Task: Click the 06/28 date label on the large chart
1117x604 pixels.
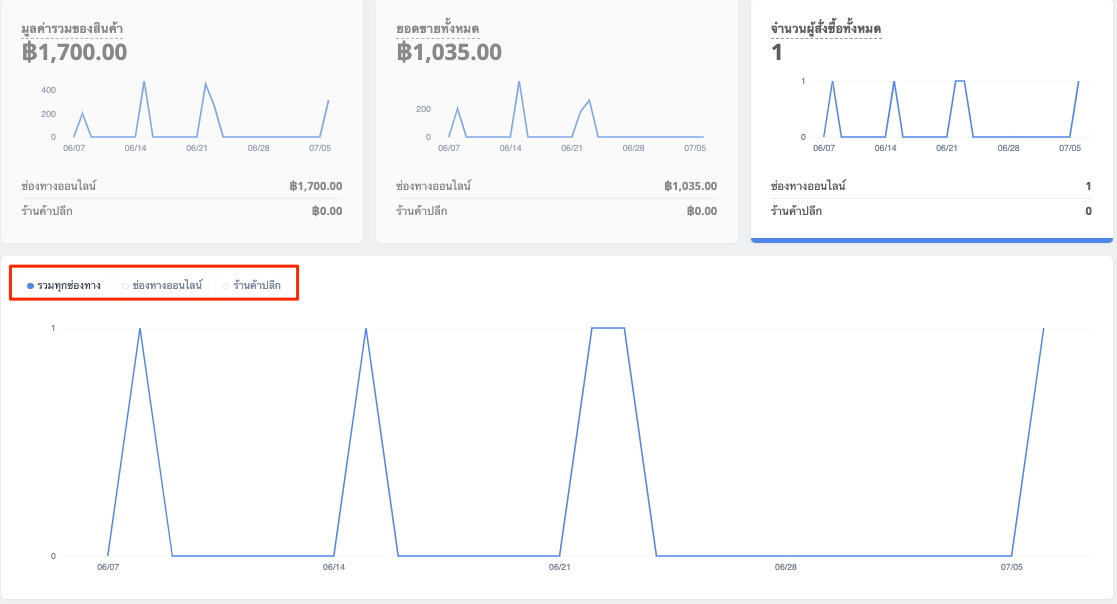Action: 786,567
